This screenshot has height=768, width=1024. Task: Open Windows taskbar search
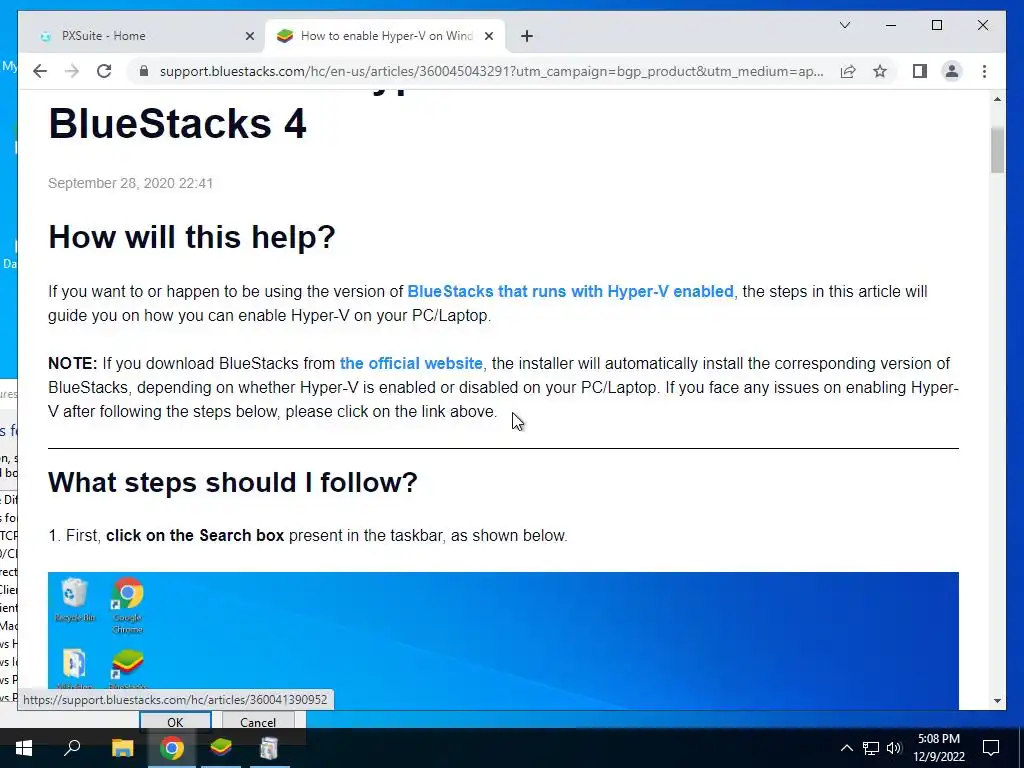[72, 748]
